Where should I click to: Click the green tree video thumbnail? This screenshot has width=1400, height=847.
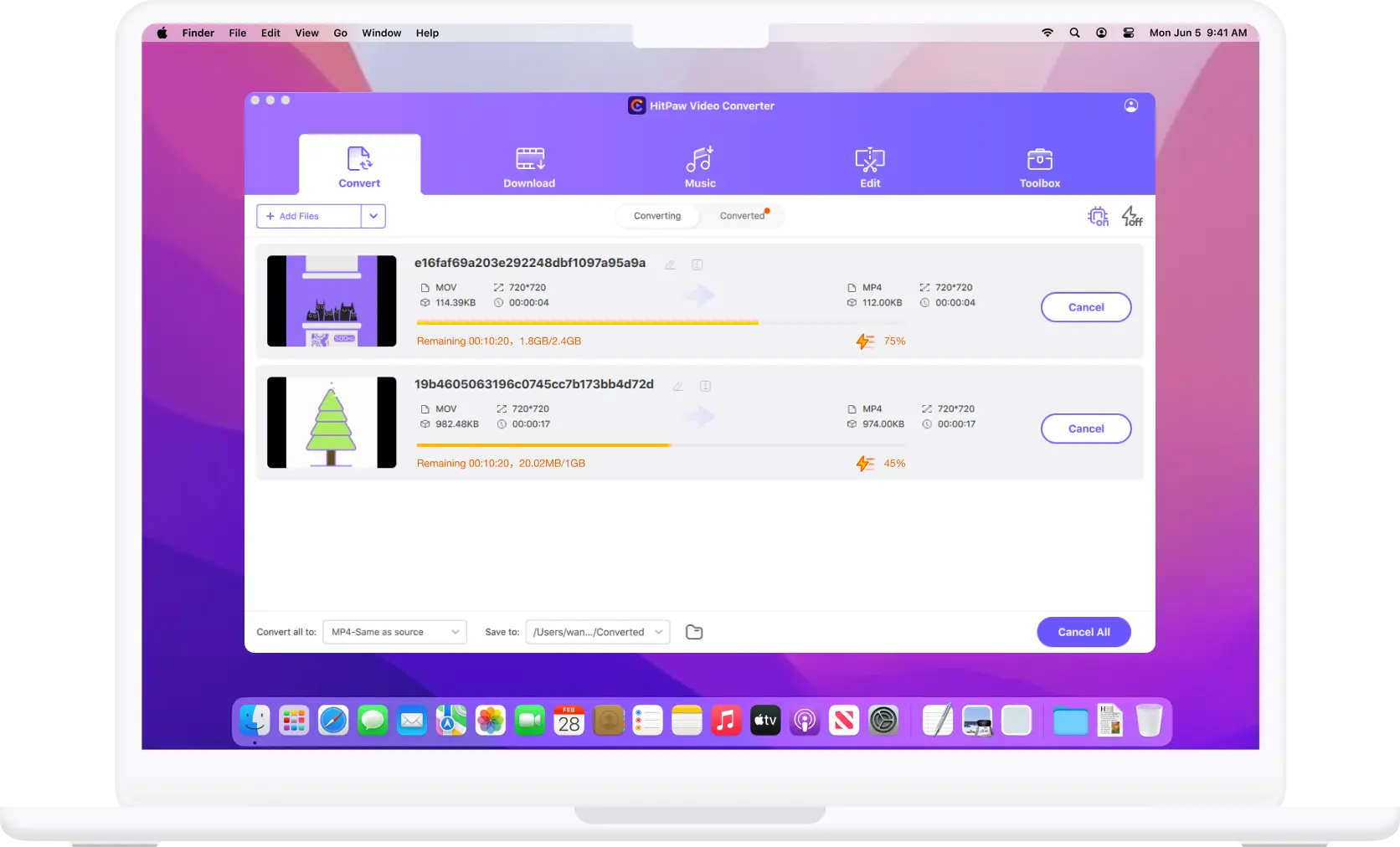332,422
